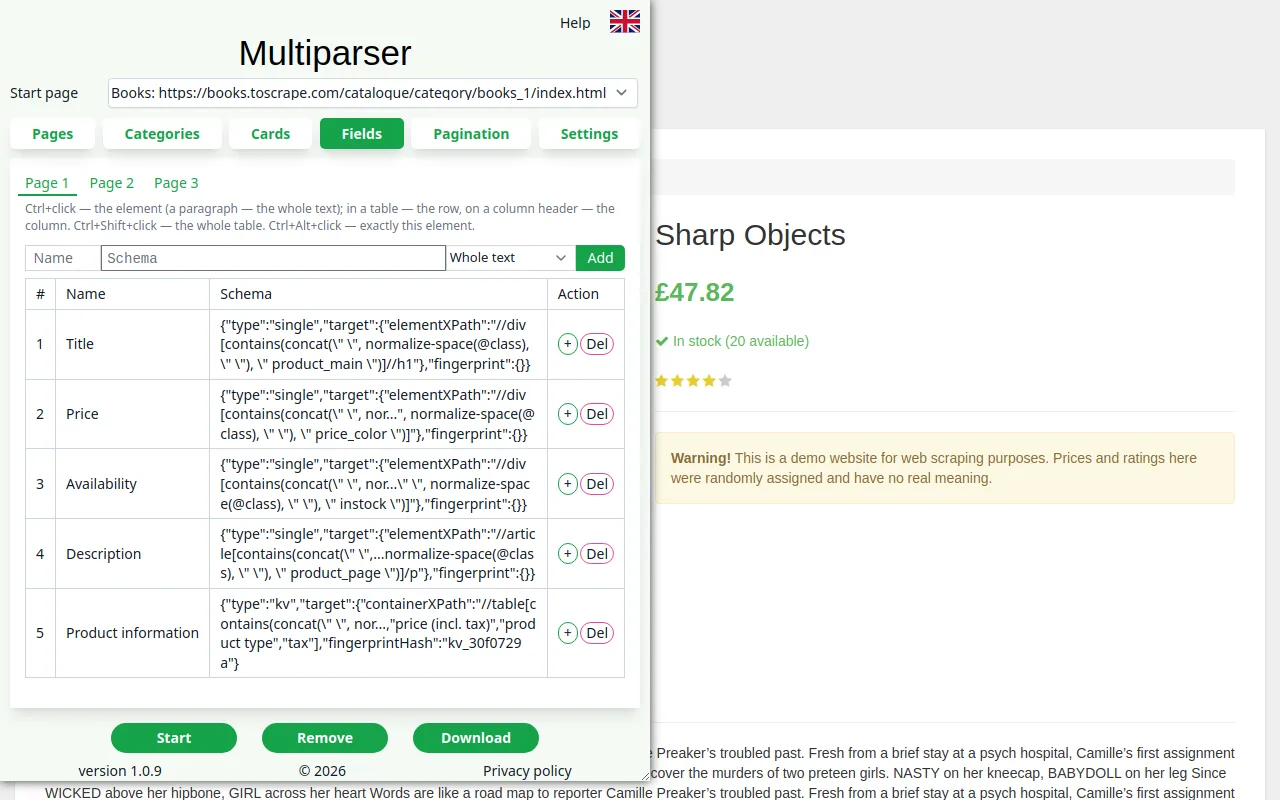Click the Add field button
The image size is (1280, 800).
click(x=600, y=258)
